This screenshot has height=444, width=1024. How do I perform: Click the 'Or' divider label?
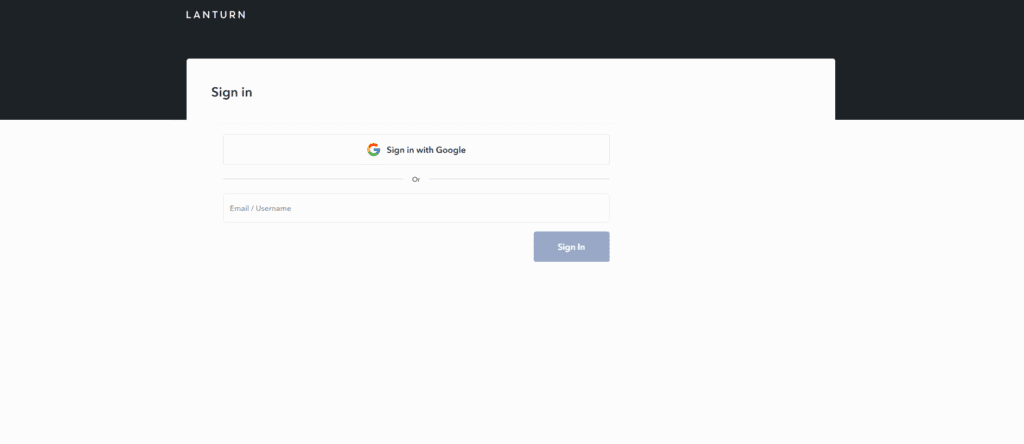[x=416, y=179]
